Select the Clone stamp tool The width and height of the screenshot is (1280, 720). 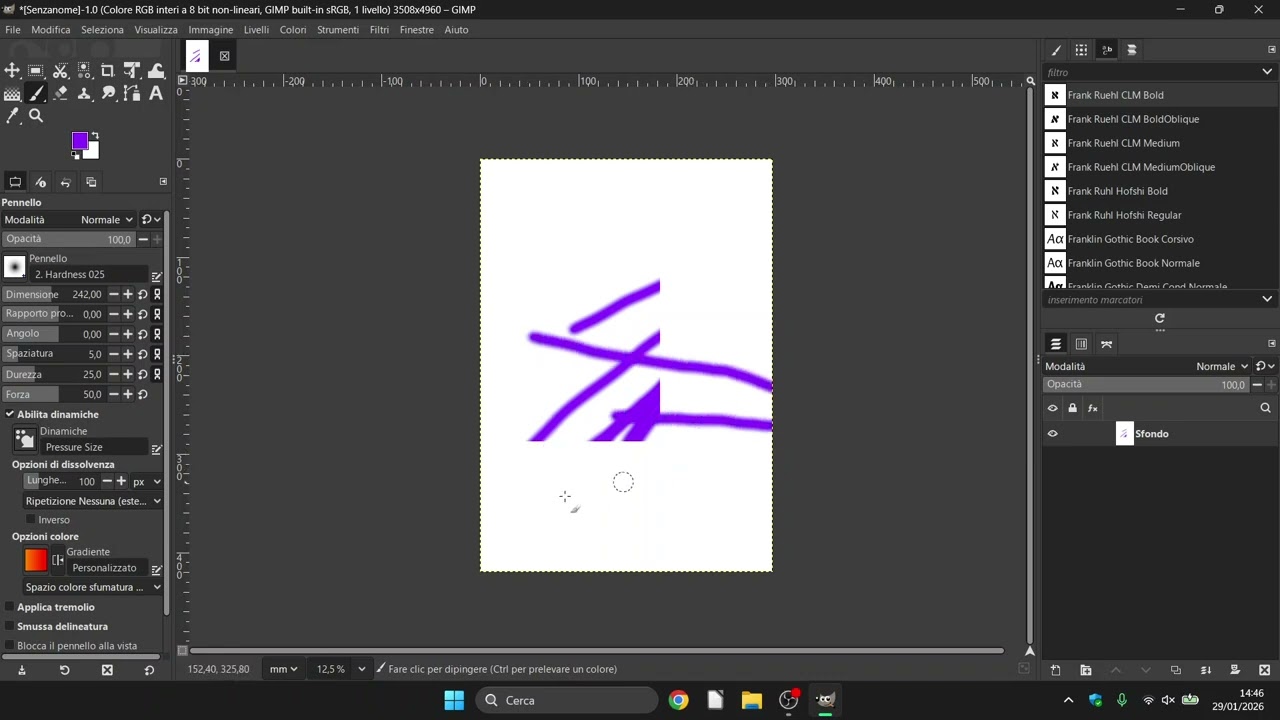pos(84,94)
